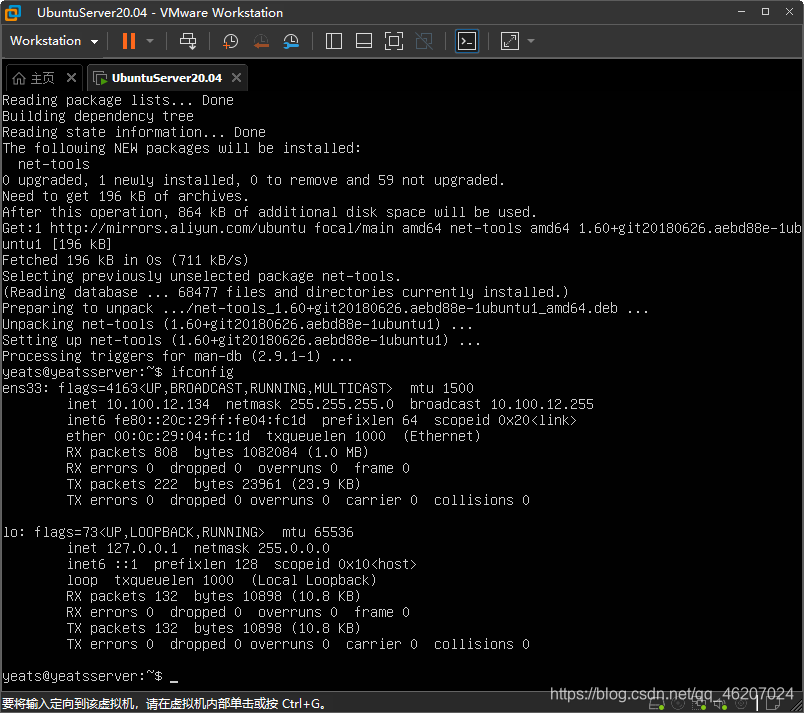Expand the stretch display options arrow
The image size is (804, 713).
click(531, 41)
